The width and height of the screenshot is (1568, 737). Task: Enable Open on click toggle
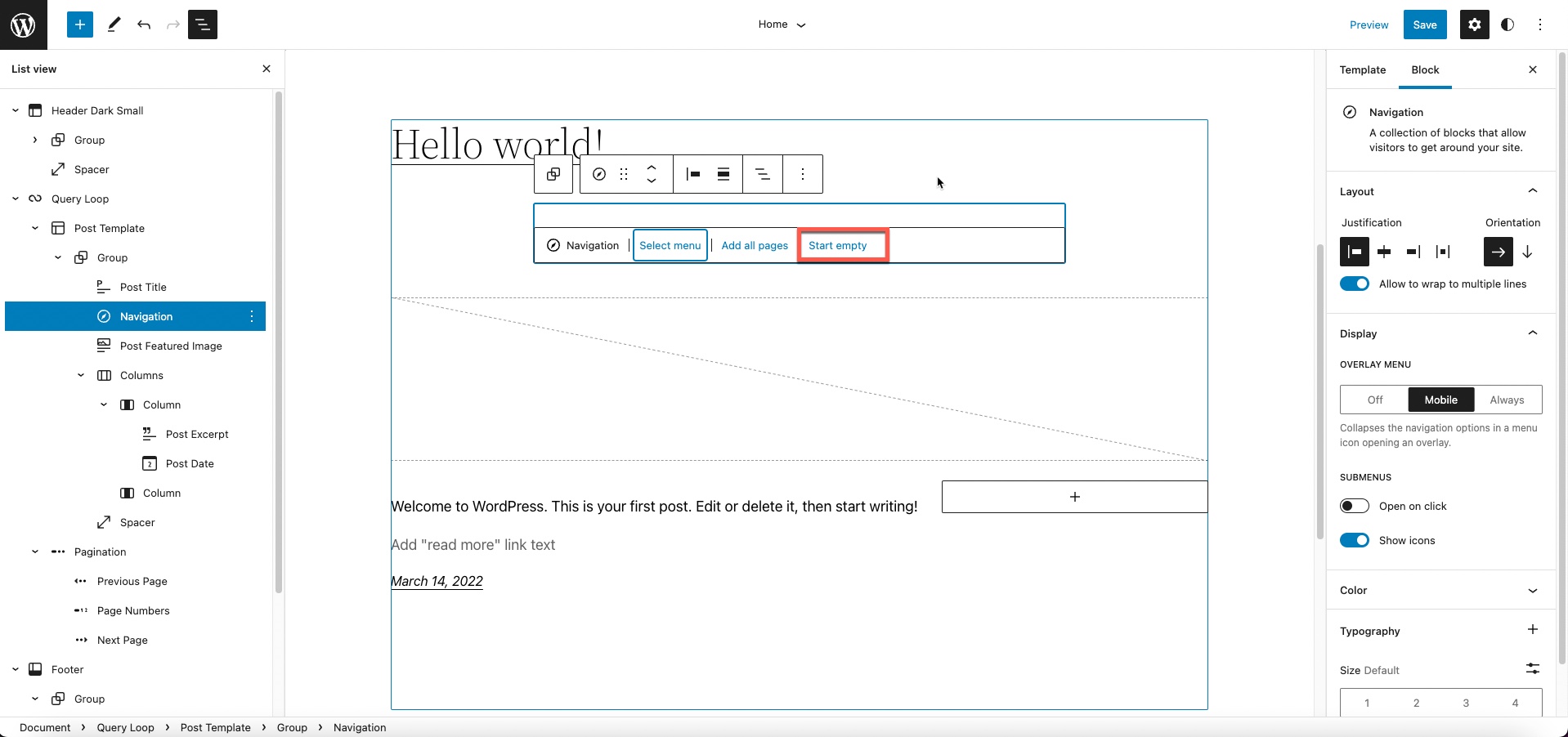(1354, 506)
